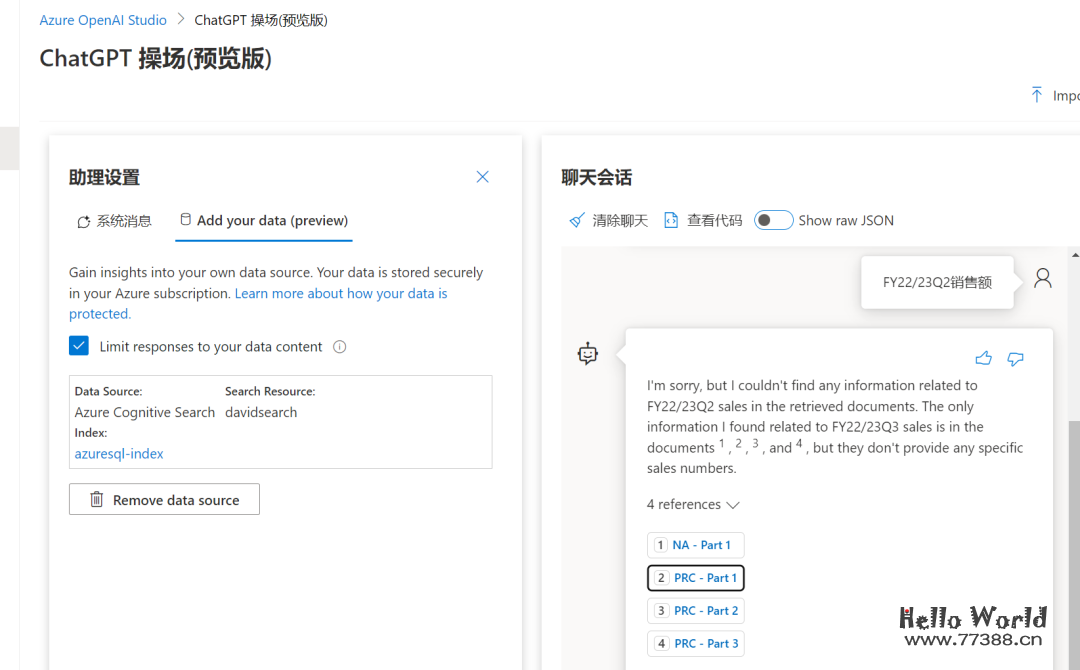1080x670 pixels.
Task: Toggle Show raw JSON
Action: pyautogui.click(x=774, y=220)
